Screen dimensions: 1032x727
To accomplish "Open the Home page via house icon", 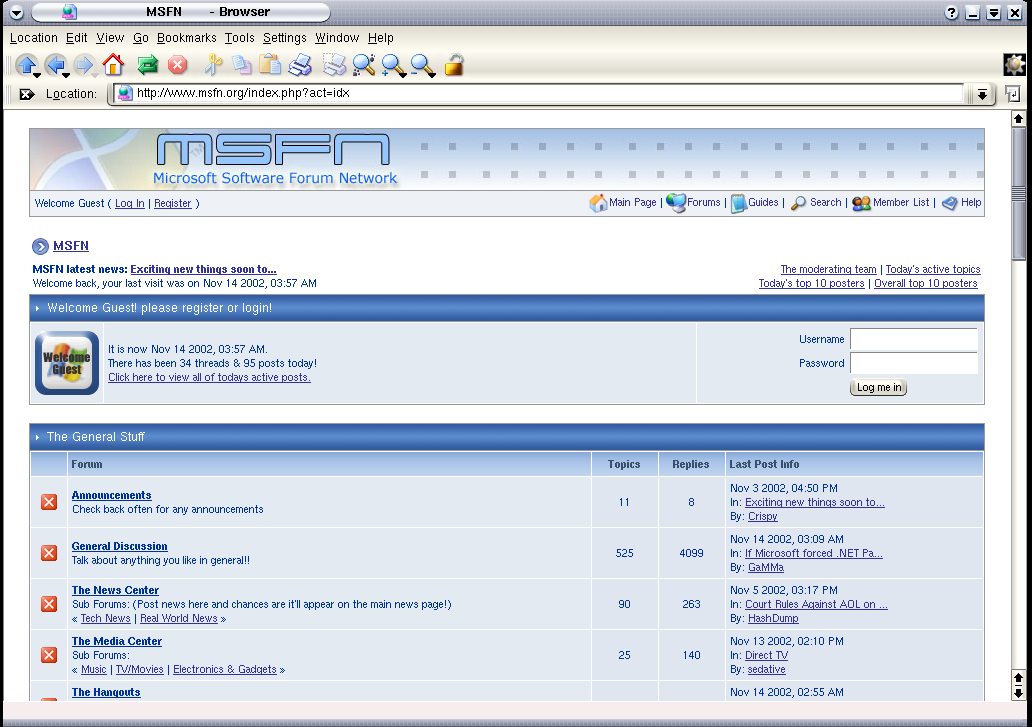I will click(x=113, y=64).
